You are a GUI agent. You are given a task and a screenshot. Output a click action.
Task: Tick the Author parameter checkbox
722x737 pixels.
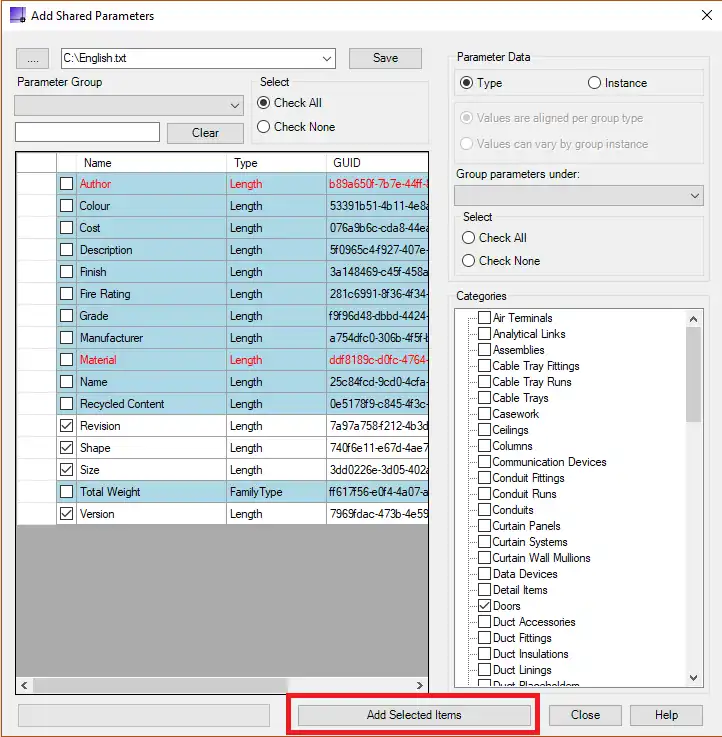tap(66, 184)
